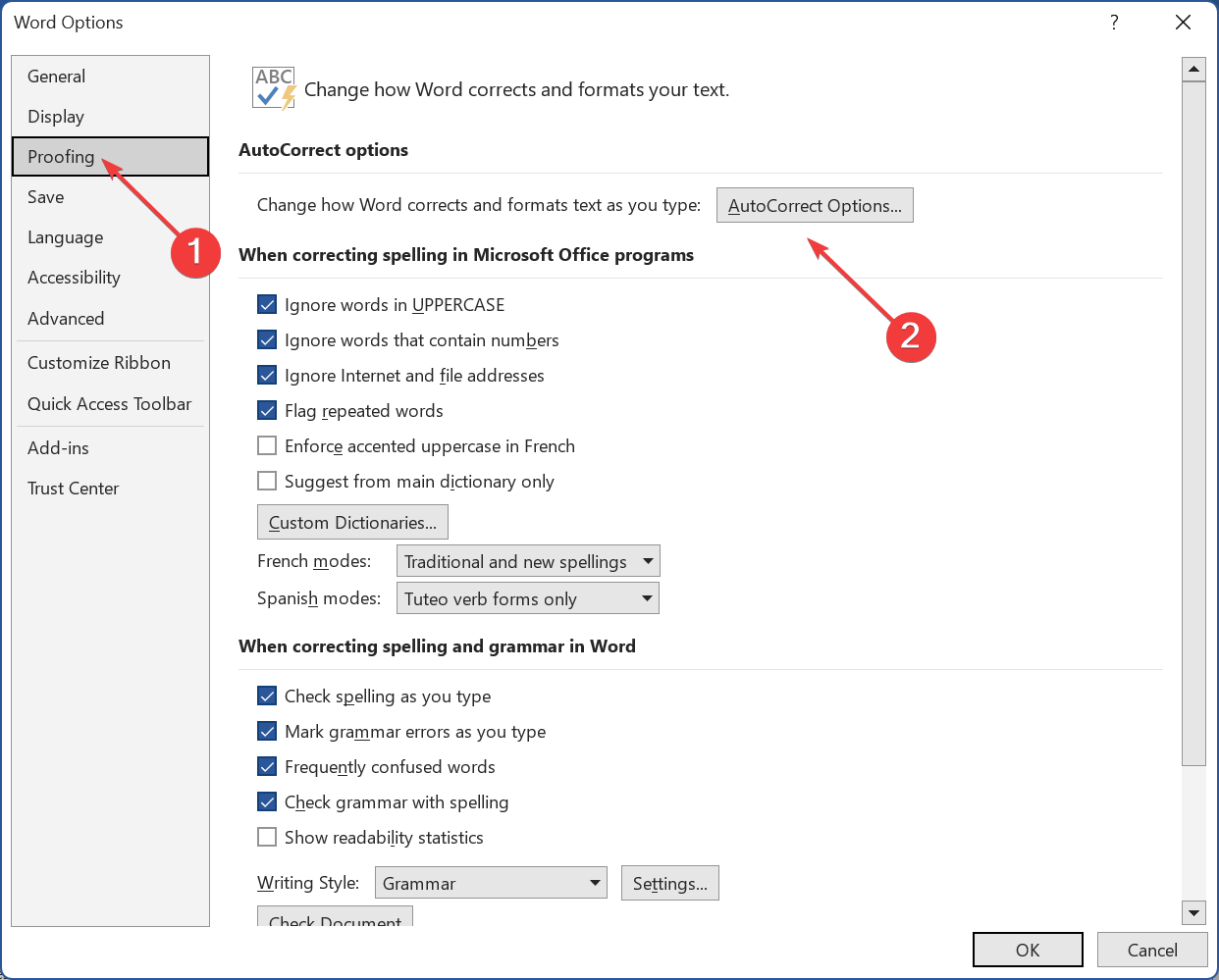Click the AutoCorrect Options button

tap(815, 205)
